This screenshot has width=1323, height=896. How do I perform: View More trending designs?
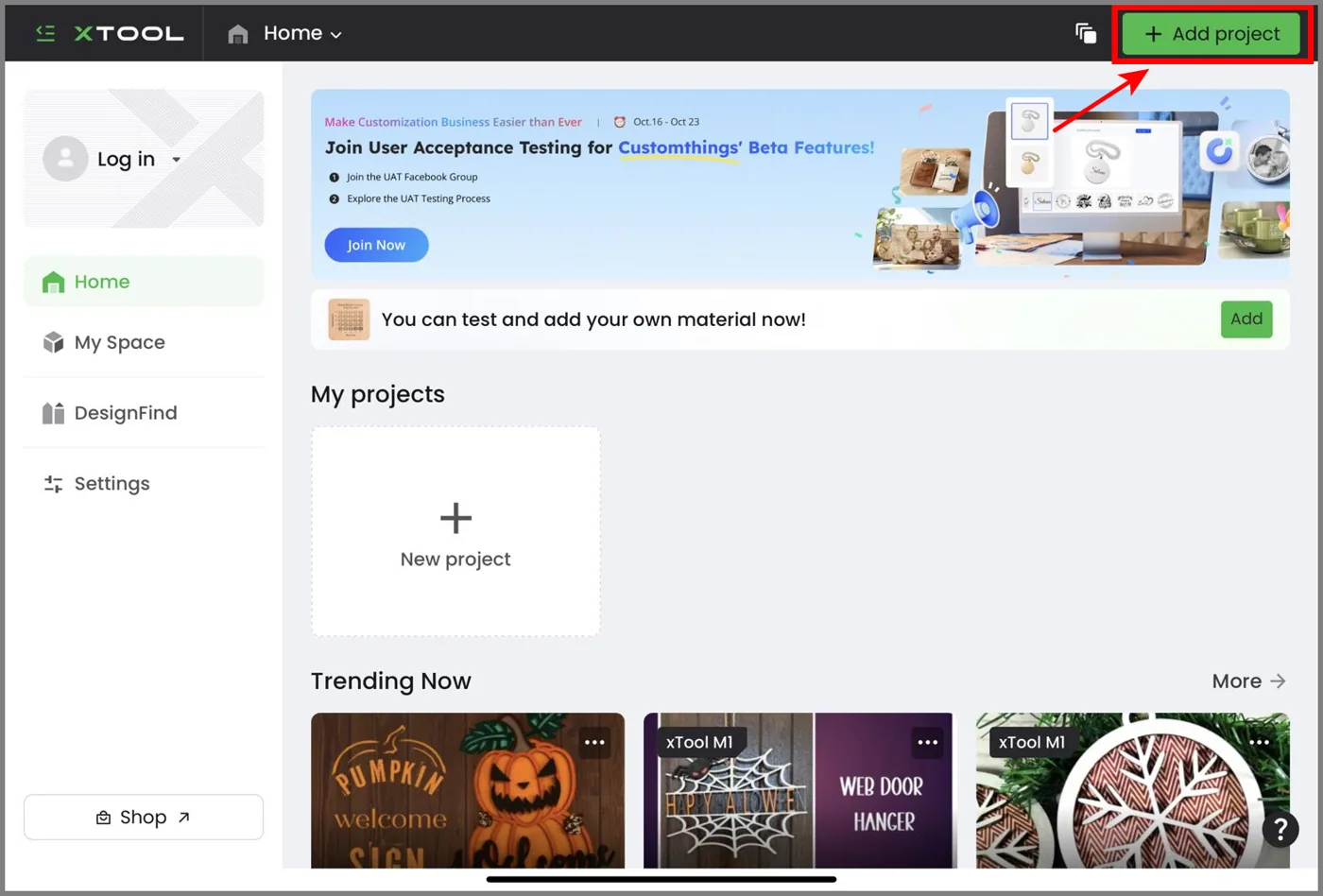(x=1248, y=681)
